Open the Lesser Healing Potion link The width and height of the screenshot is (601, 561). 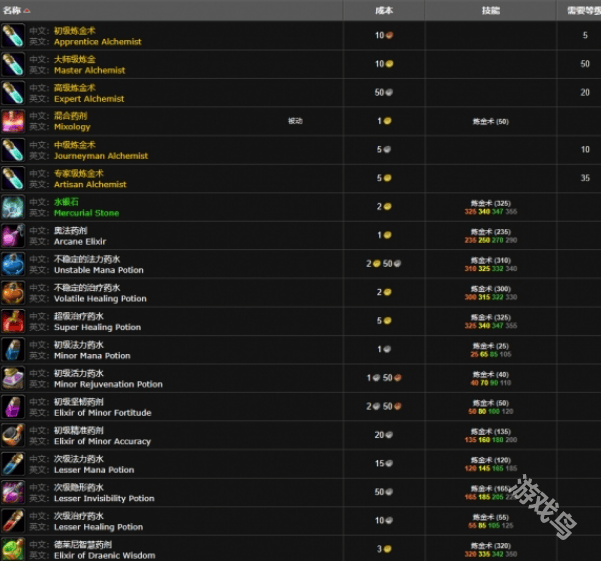(x=98, y=527)
